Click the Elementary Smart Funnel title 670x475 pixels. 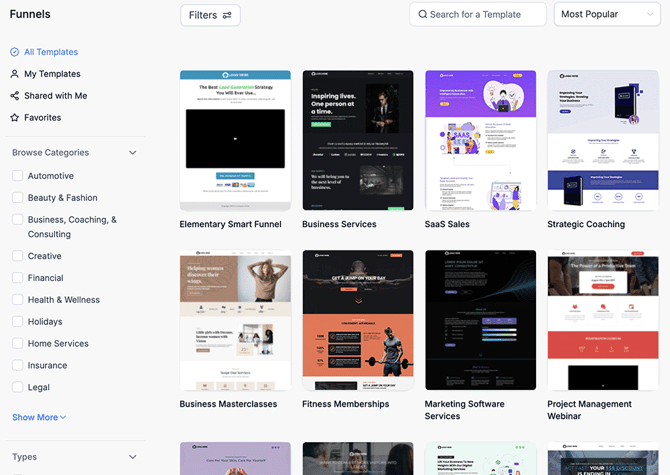pos(230,224)
